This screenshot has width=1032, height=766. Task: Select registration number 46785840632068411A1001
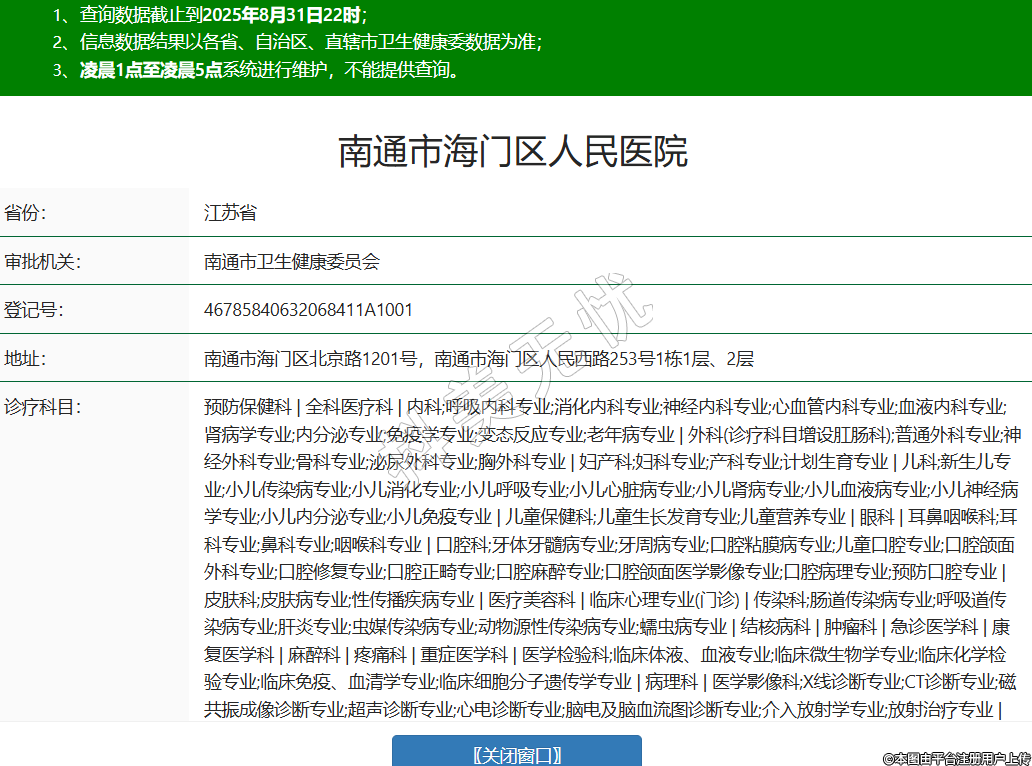tap(308, 310)
